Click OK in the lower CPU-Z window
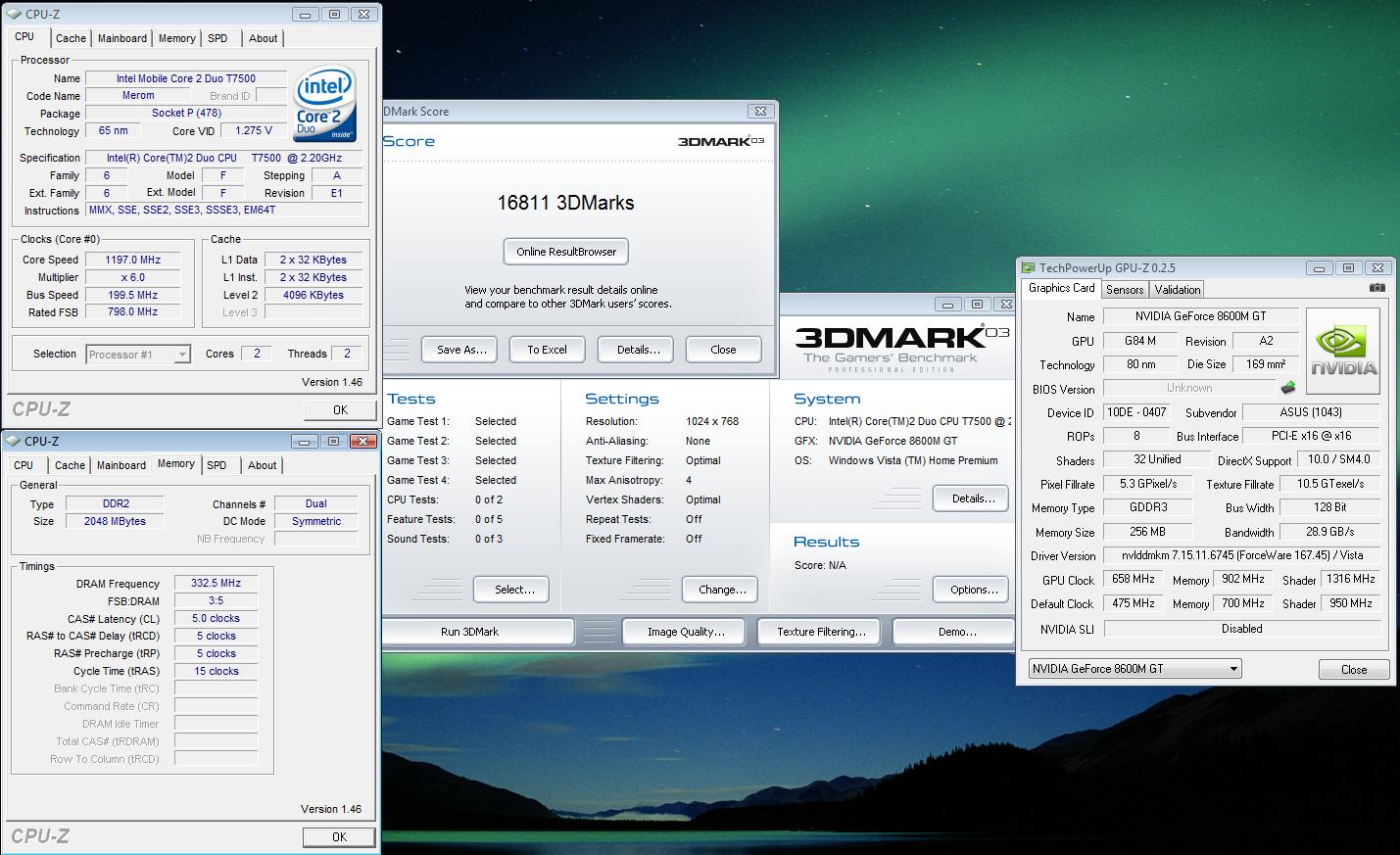The height and width of the screenshot is (855, 1400). coord(339,837)
